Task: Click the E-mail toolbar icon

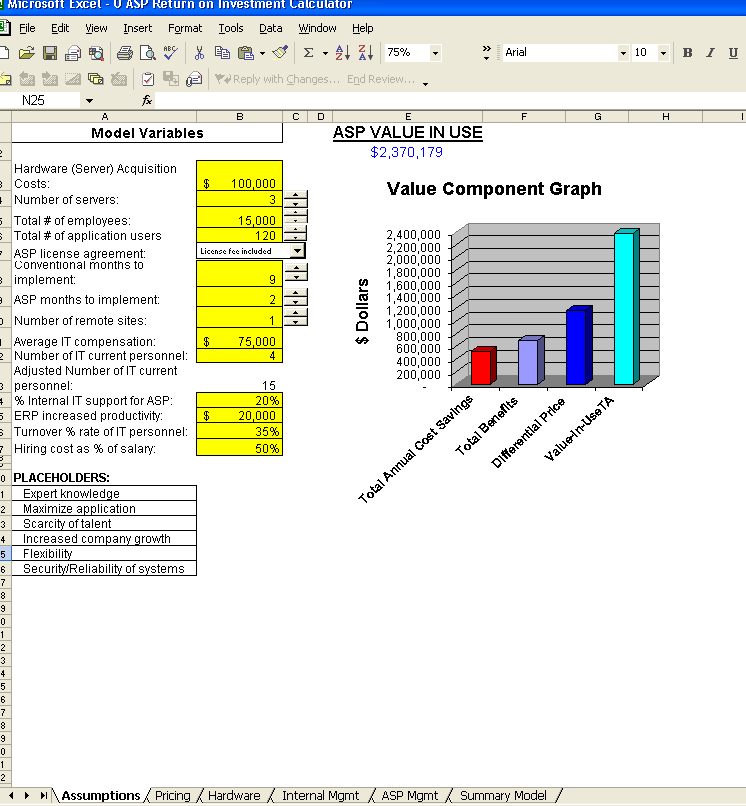Action: [x=73, y=52]
